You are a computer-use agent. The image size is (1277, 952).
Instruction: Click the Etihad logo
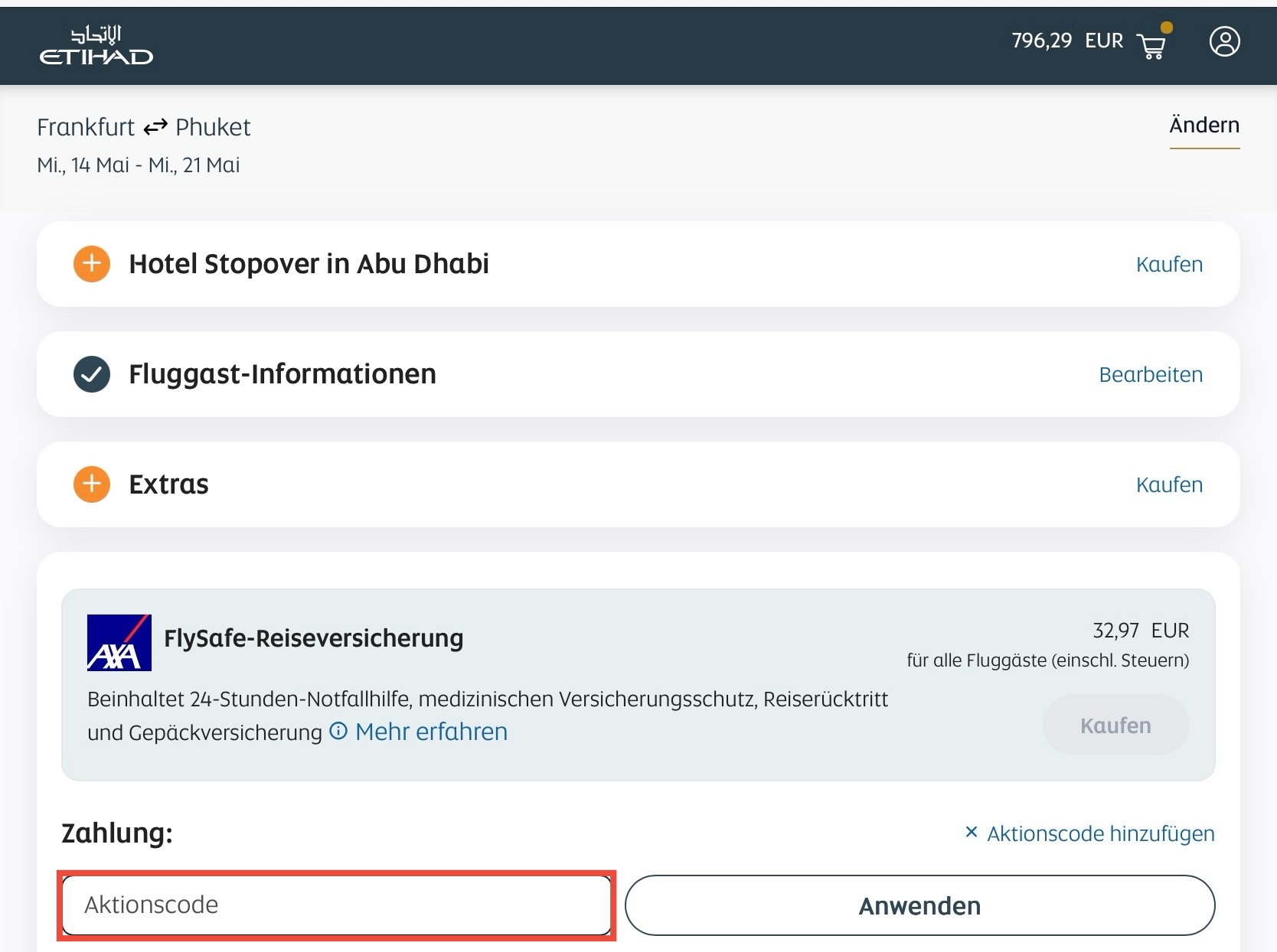[96, 46]
